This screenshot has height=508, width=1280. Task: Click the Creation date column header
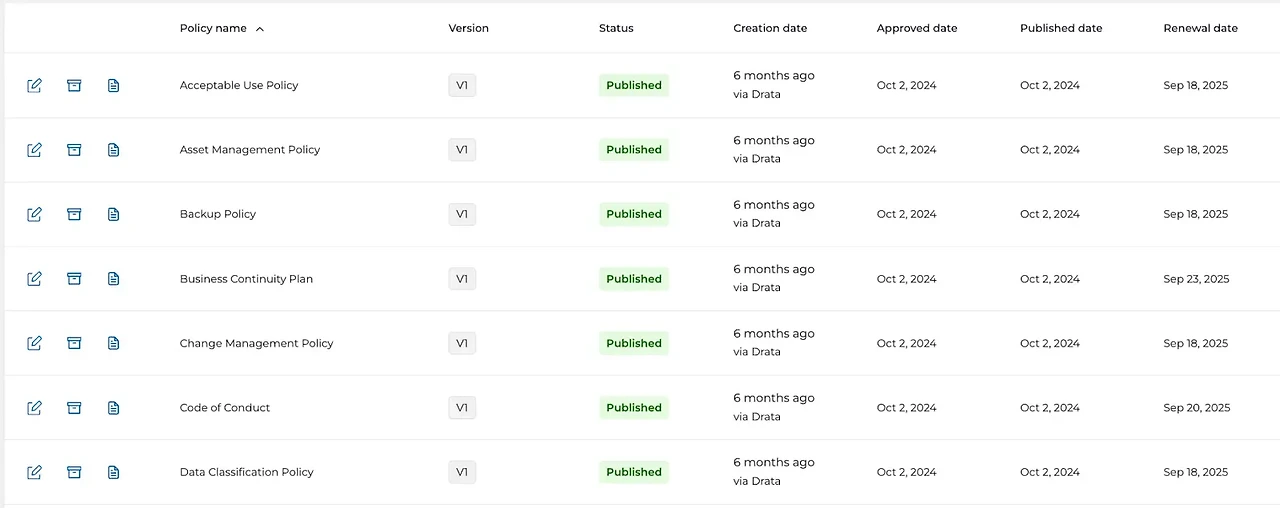770,29
